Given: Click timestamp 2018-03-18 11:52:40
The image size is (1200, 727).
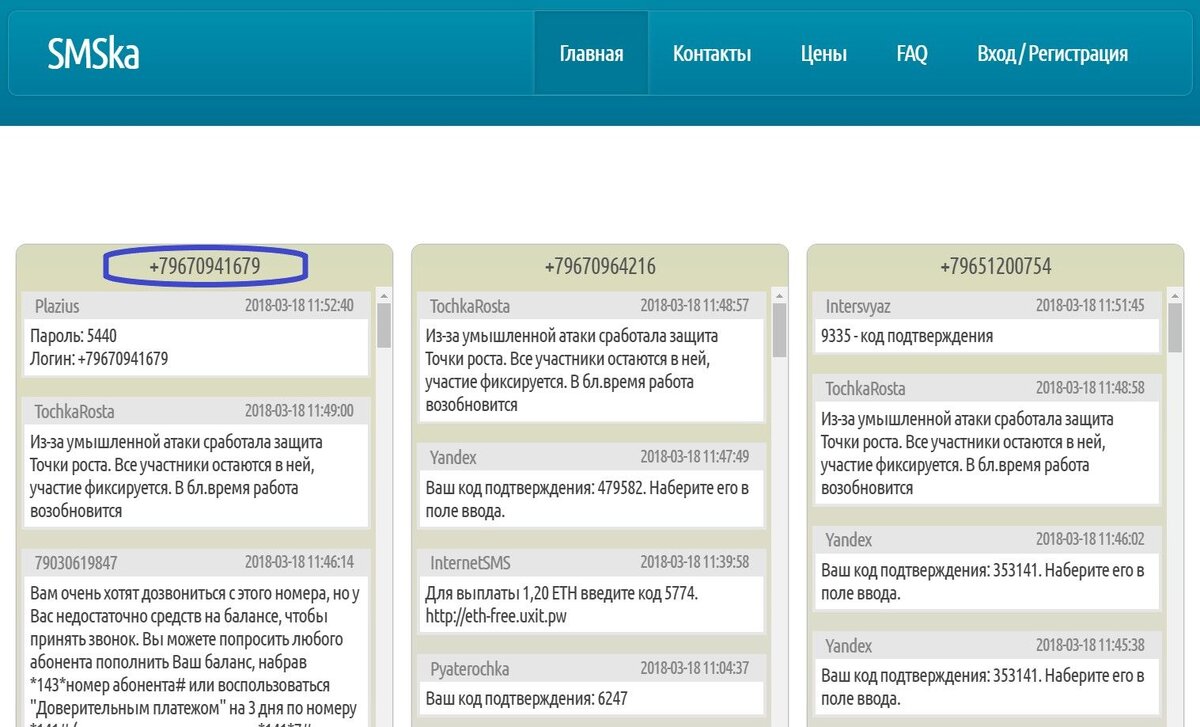Looking at the screenshot, I should tap(299, 306).
